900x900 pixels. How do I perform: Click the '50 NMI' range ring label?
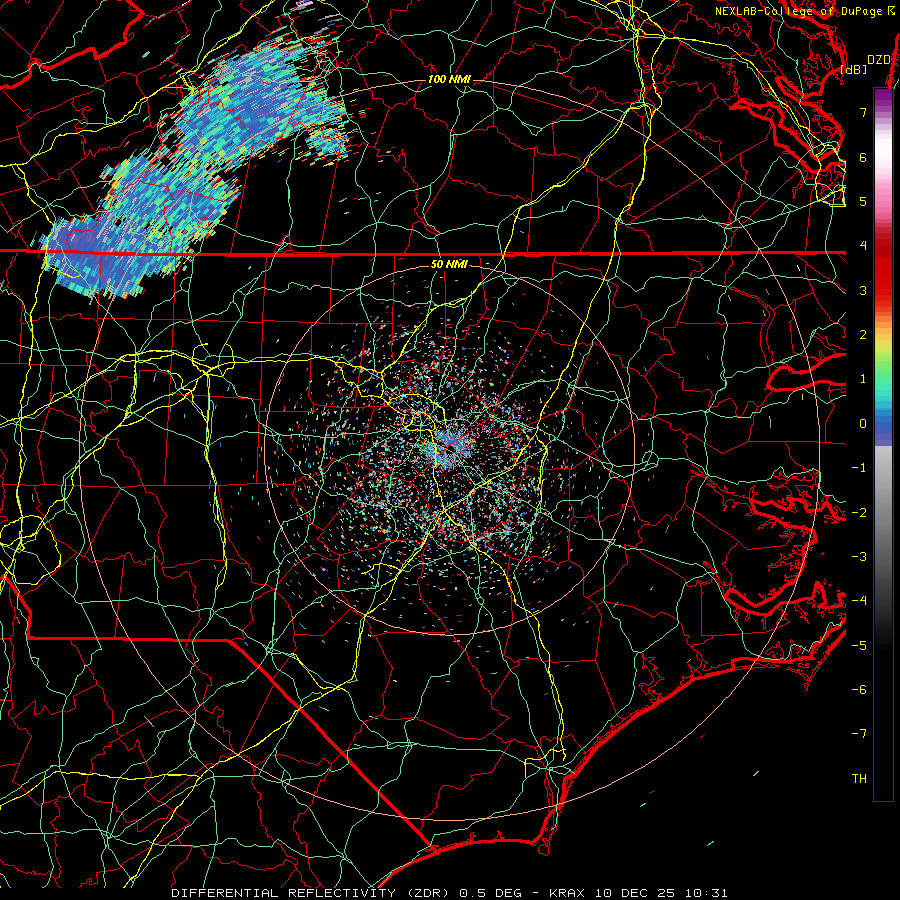[449, 264]
